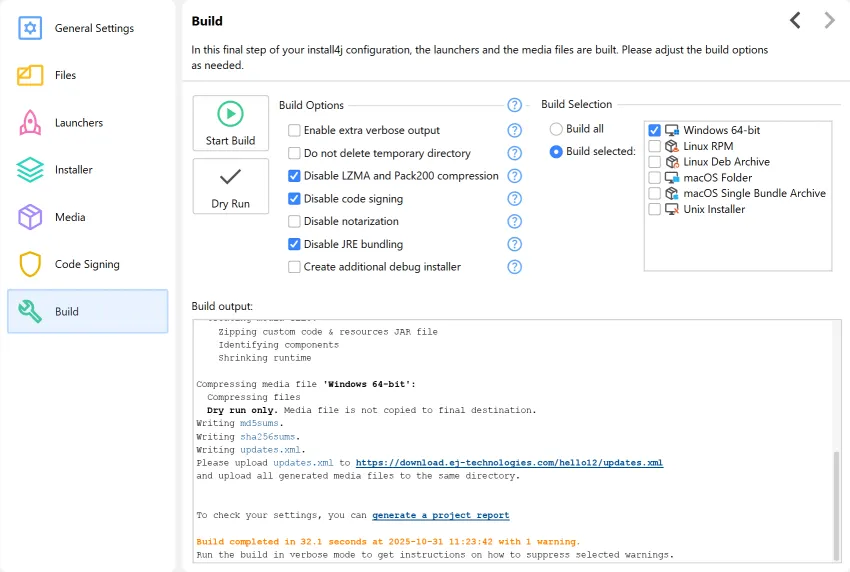Image resolution: width=850 pixels, height=572 pixels.
Task: Click the macOS Single Bundle Archive icon
Action: 672,193
